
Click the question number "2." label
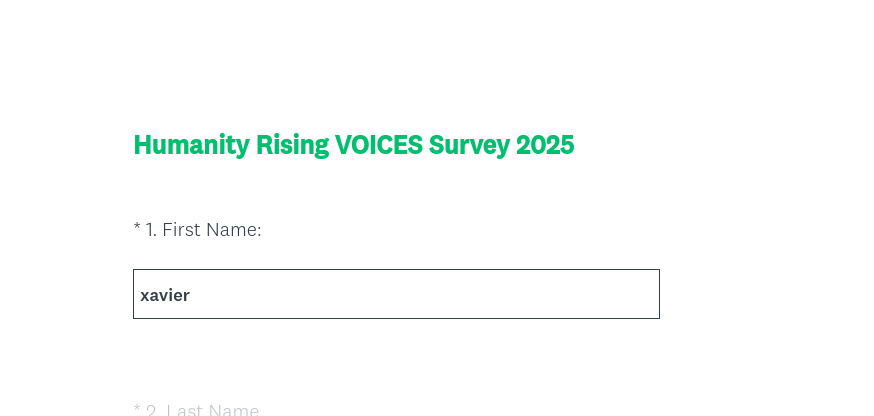point(152,410)
